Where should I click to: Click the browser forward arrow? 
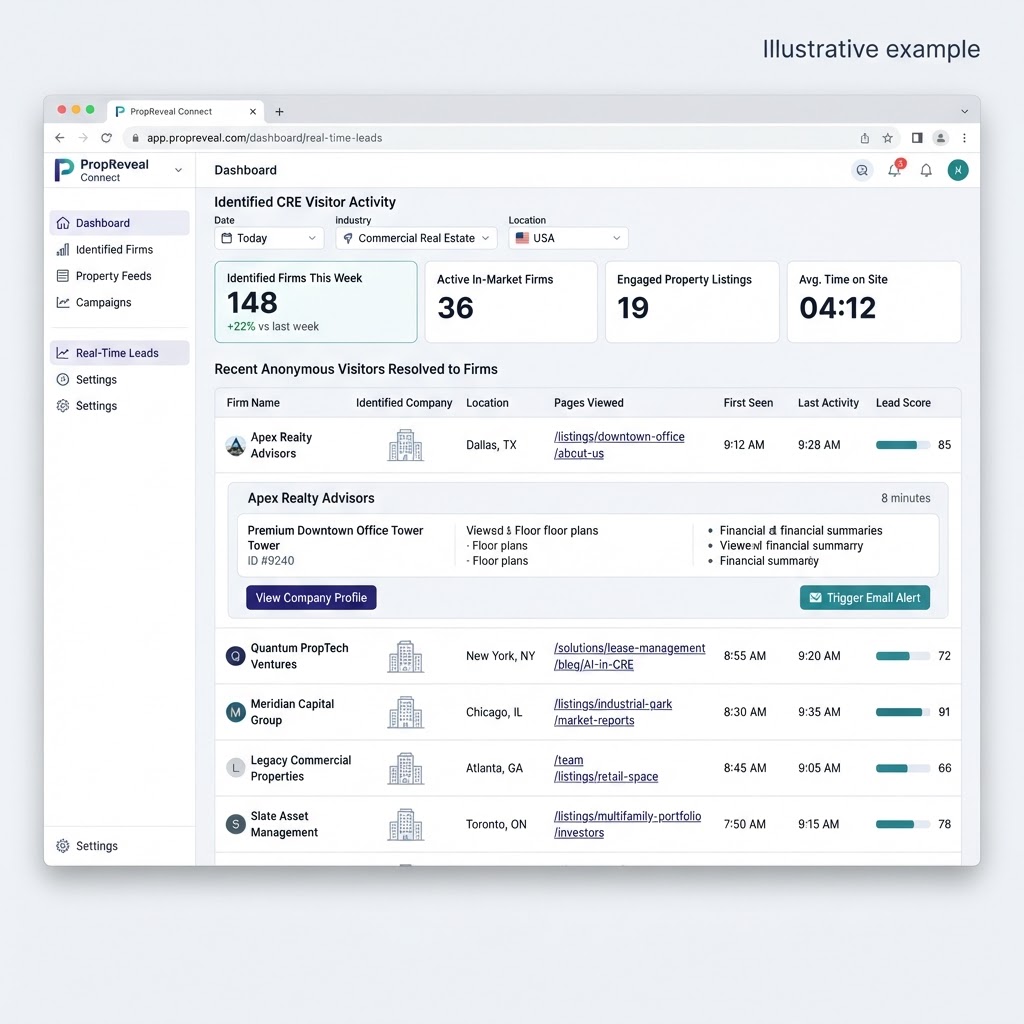[x=83, y=138]
